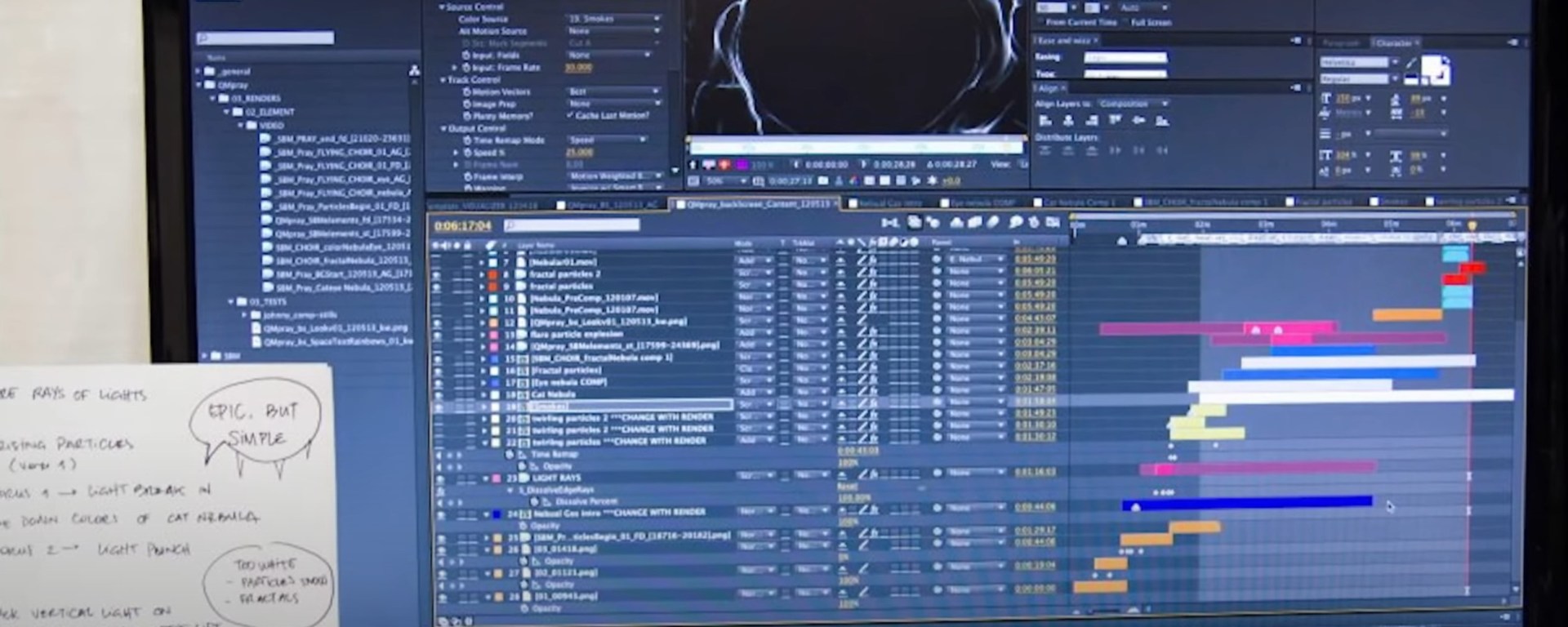
Task: Click the align left edges icon
Action: pyautogui.click(x=1045, y=121)
